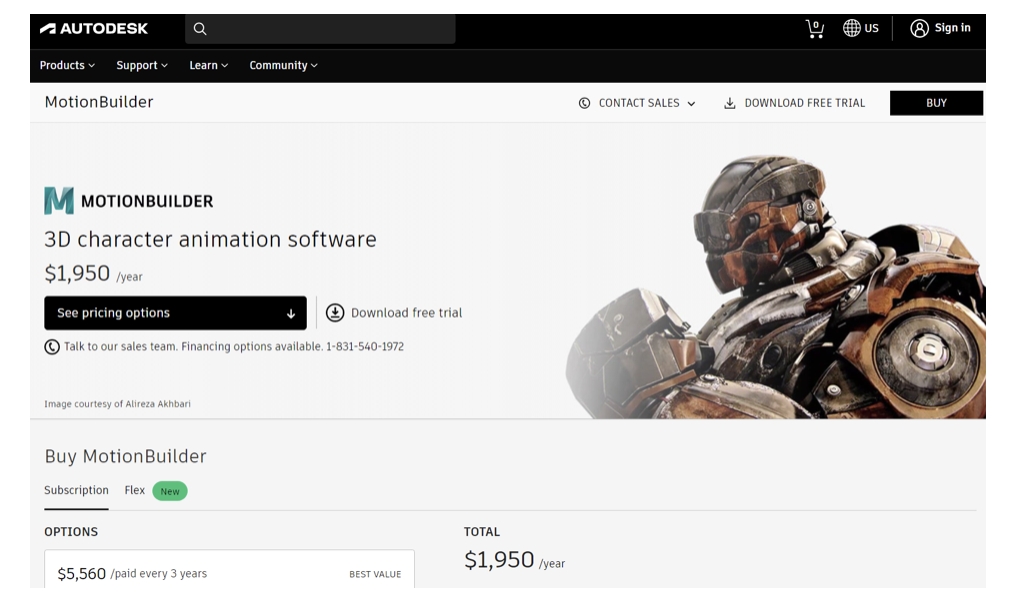
Task: Click the search magnifier icon
Action: (x=200, y=29)
